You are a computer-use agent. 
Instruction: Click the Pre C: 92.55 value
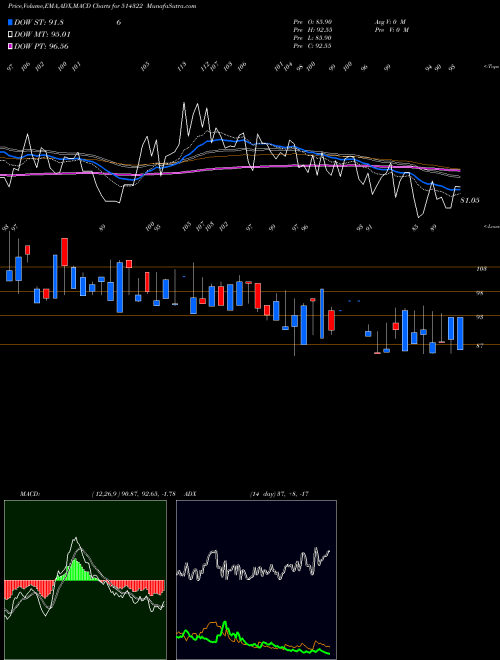coord(312,45)
